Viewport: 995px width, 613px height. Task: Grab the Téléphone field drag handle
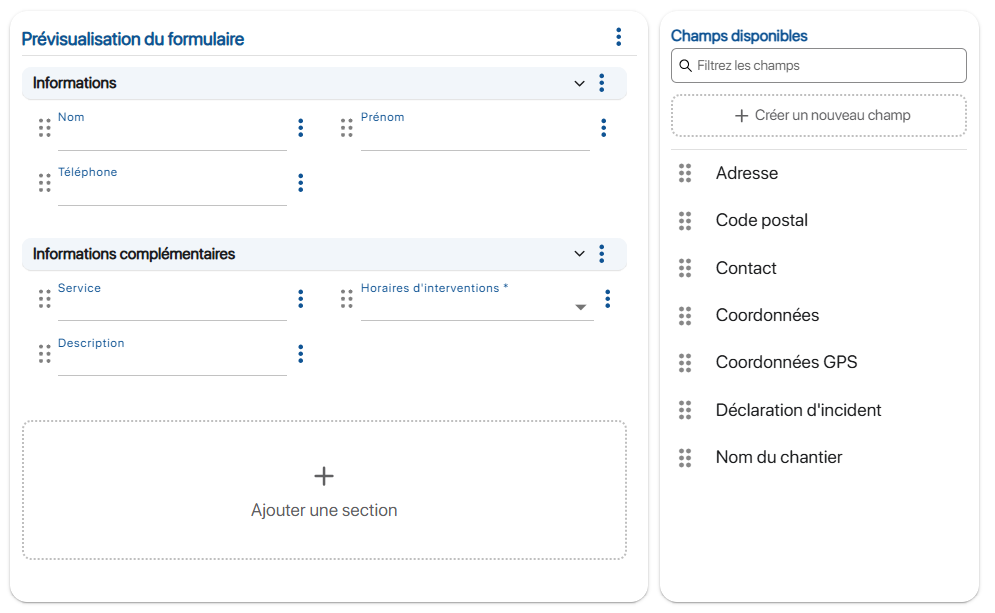(44, 183)
